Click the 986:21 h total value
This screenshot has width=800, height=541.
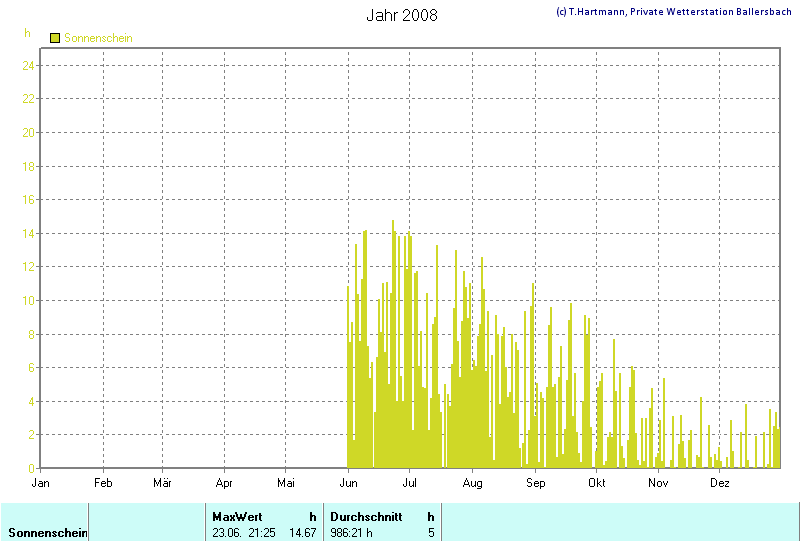pyautogui.click(x=351, y=533)
